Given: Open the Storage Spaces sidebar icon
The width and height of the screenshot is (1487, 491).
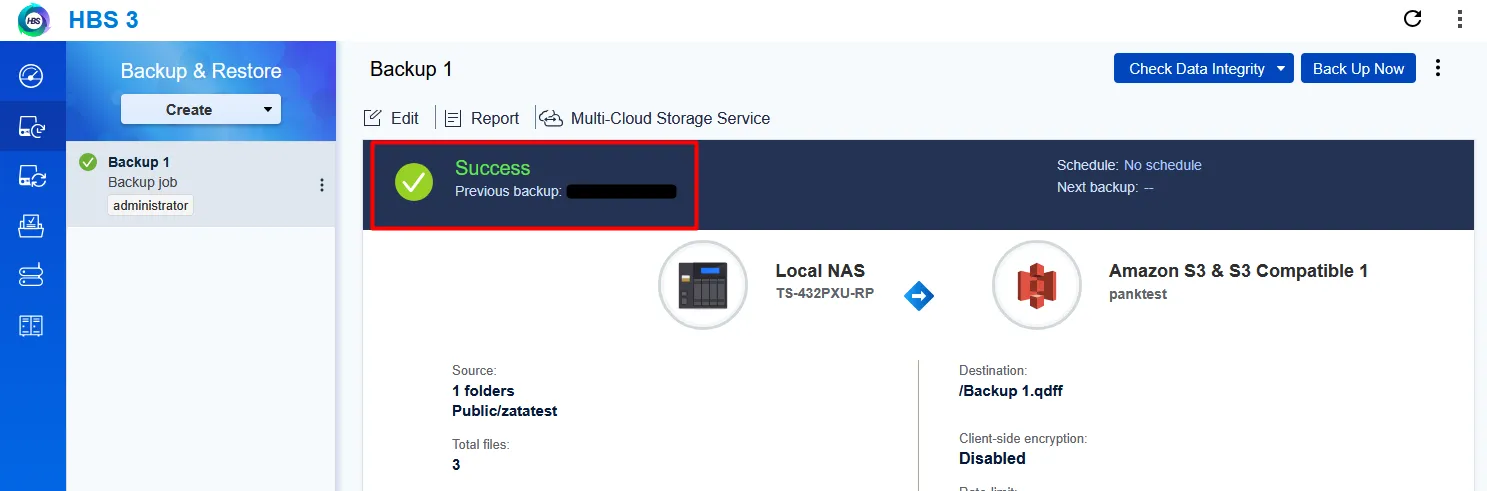Looking at the screenshot, I should pyautogui.click(x=32, y=325).
